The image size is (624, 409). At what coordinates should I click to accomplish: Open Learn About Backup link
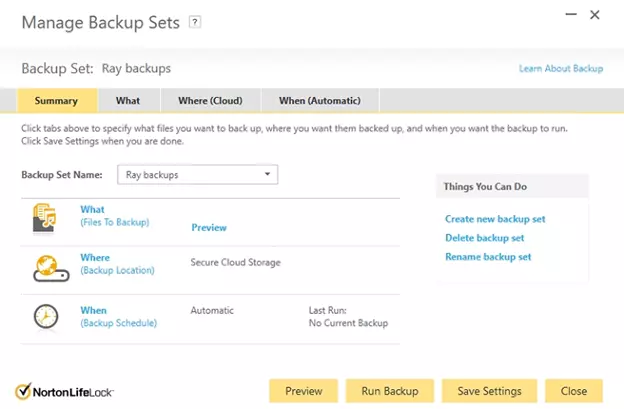pyautogui.click(x=560, y=69)
